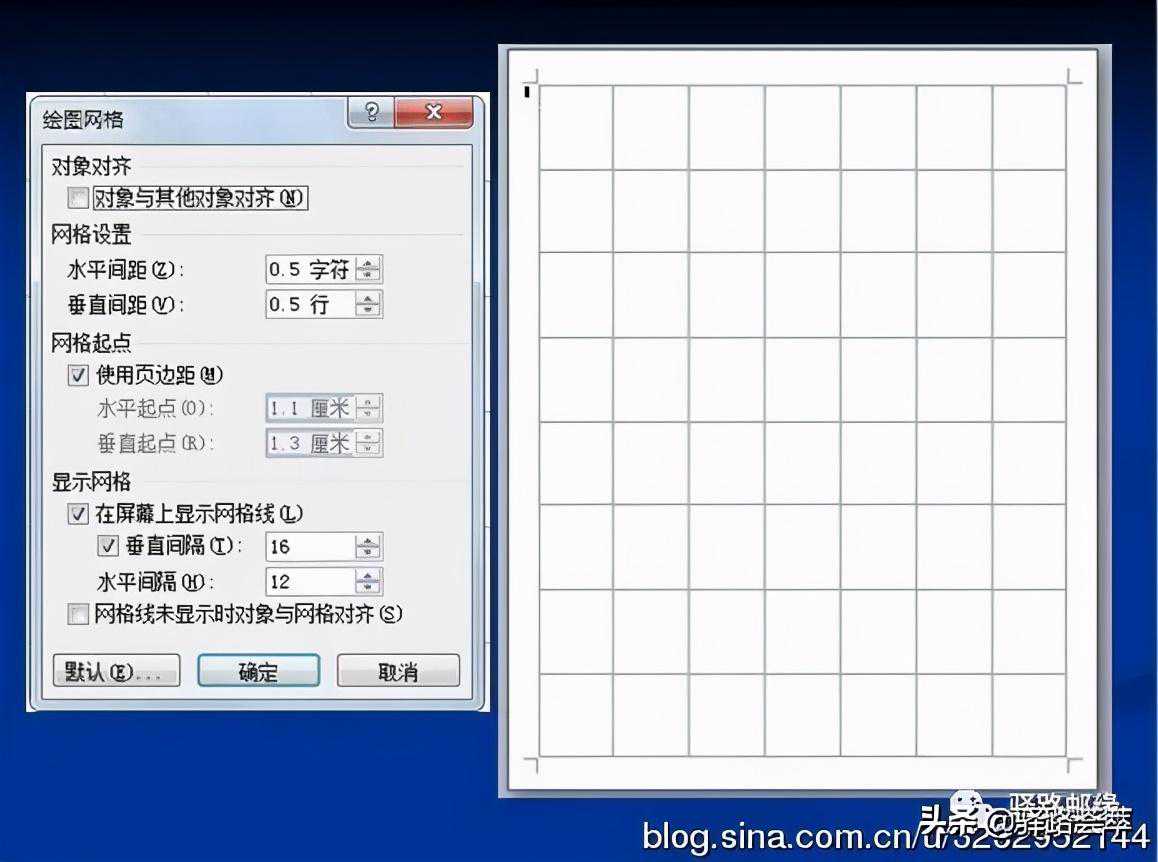Decrease 垂直间距 with down spinner arrow
This screenshot has width=1158, height=862.
[x=370, y=310]
